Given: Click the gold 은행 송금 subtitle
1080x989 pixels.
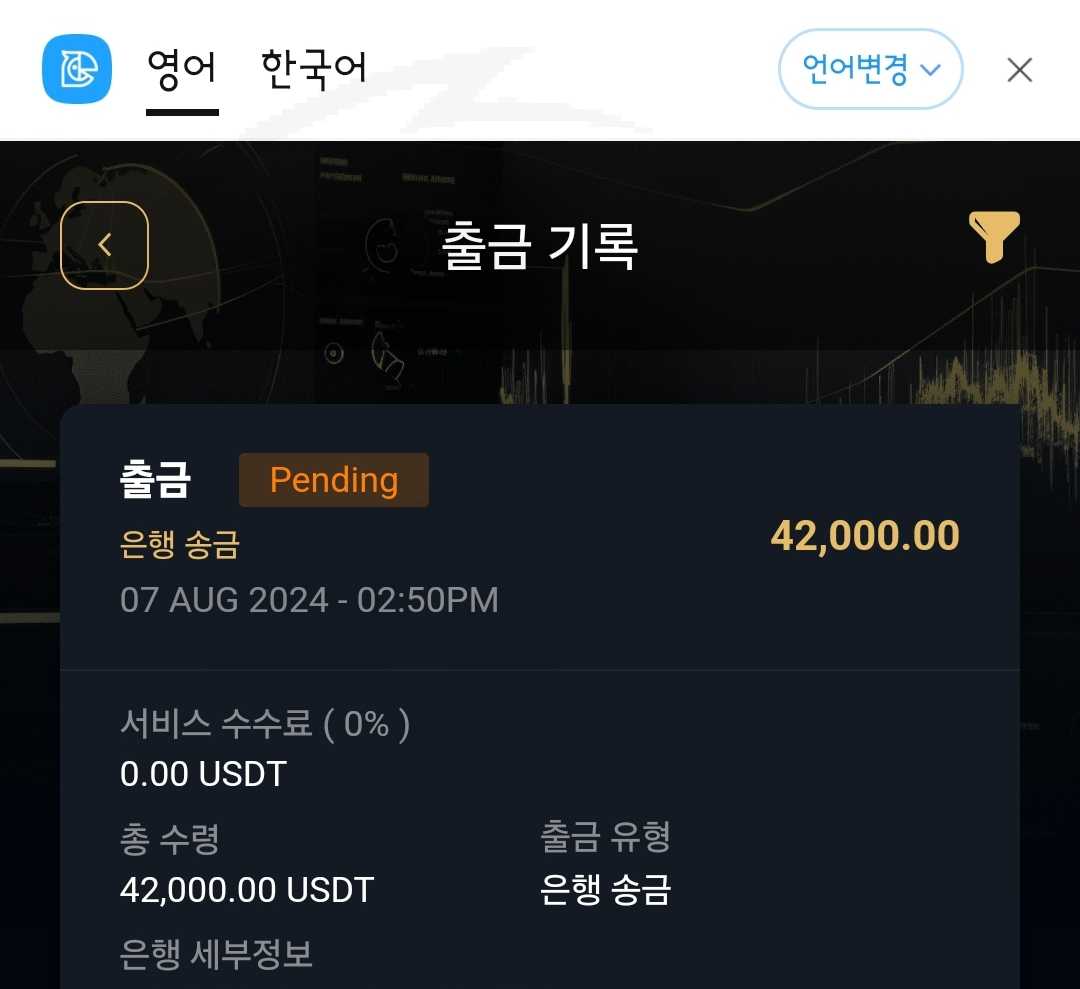Looking at the screenshot, I should coord(180,545).
